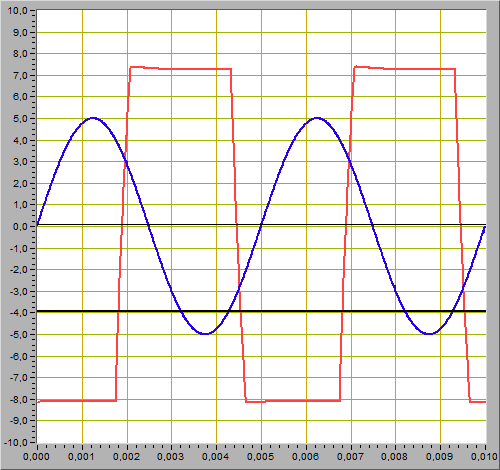
Task: Click the 8,0 vertical axis label
Action: 20,54
